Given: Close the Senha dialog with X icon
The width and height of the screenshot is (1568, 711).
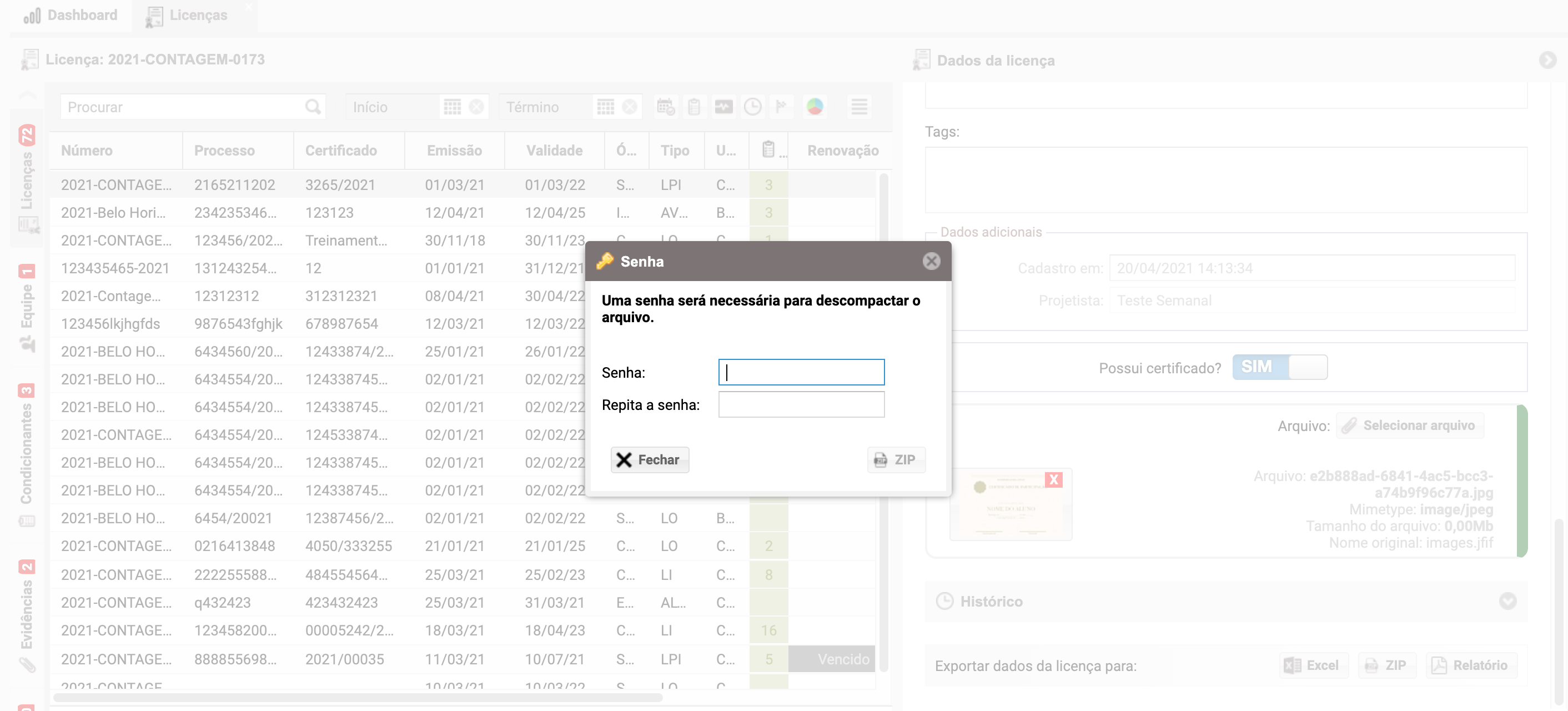Looking at the screenshot, I should (931, 261).
